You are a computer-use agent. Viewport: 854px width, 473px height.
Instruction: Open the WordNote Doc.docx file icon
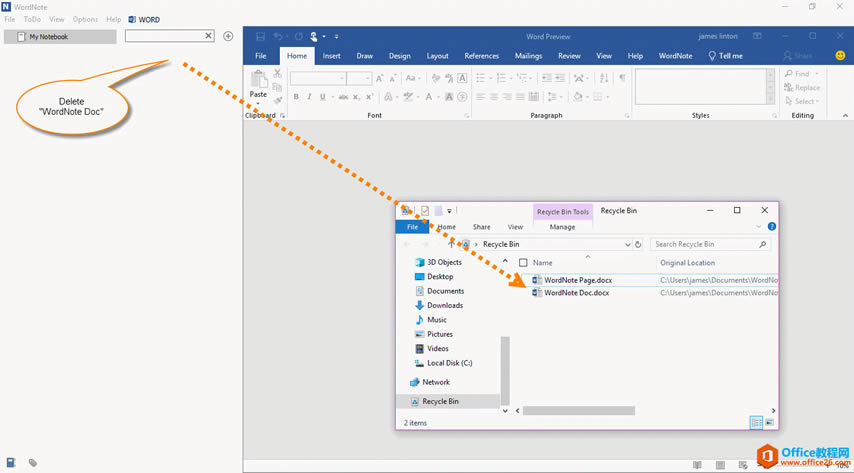coord(537,293)
